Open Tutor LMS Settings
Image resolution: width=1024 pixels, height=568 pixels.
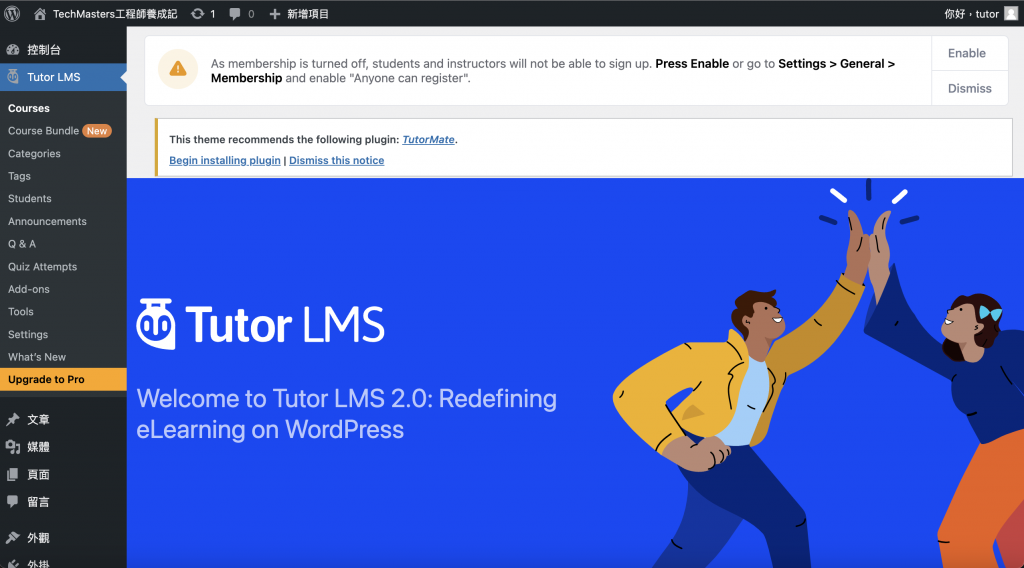pos(28,334)
